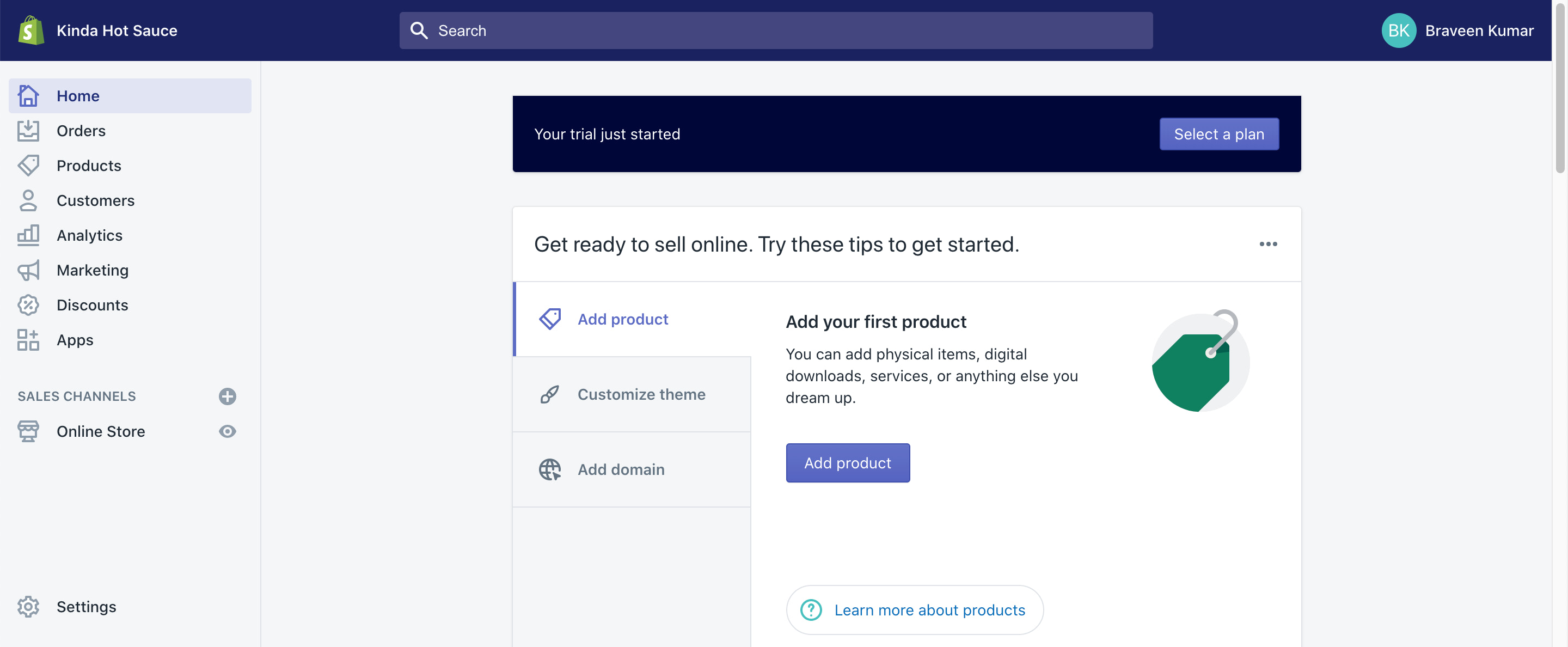
Task: Toggle Online Store visibility eye icon
Action: pyautogui.click(x=227, y=431)
